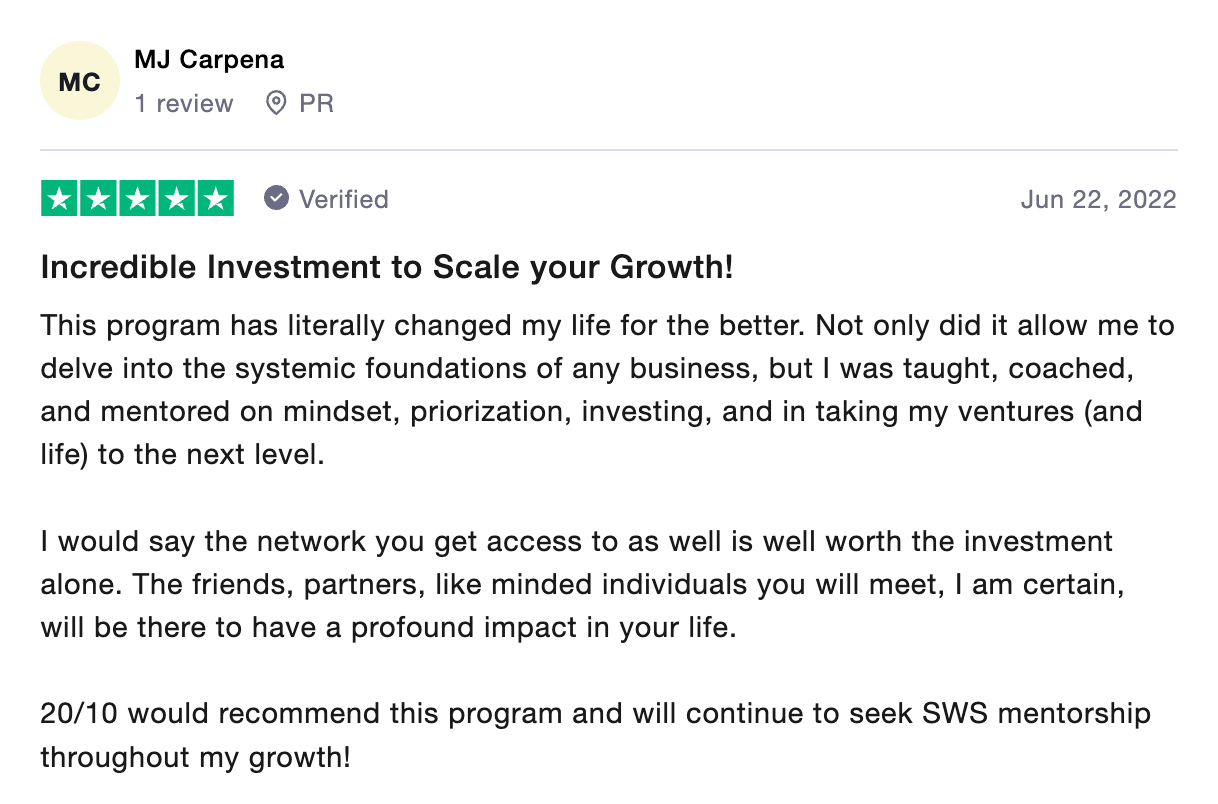Click the paragraph starting 'I would say the network'
This screenshot has width=1218, height=804.
click(580, 586)
